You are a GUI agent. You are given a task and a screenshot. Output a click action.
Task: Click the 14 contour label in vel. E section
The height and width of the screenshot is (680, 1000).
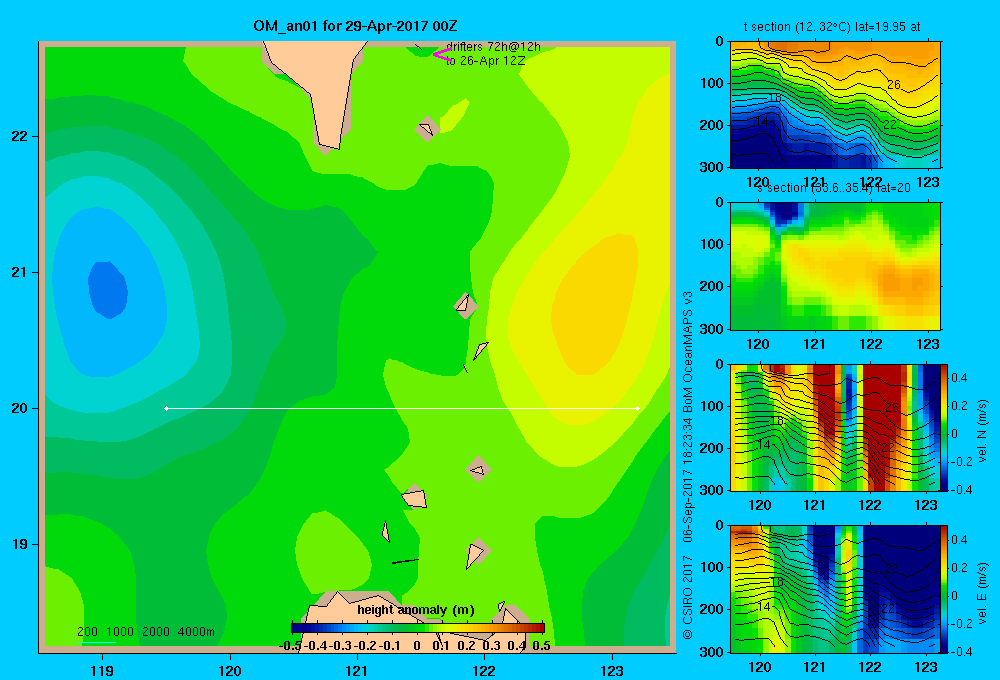(x=764, y=607)
